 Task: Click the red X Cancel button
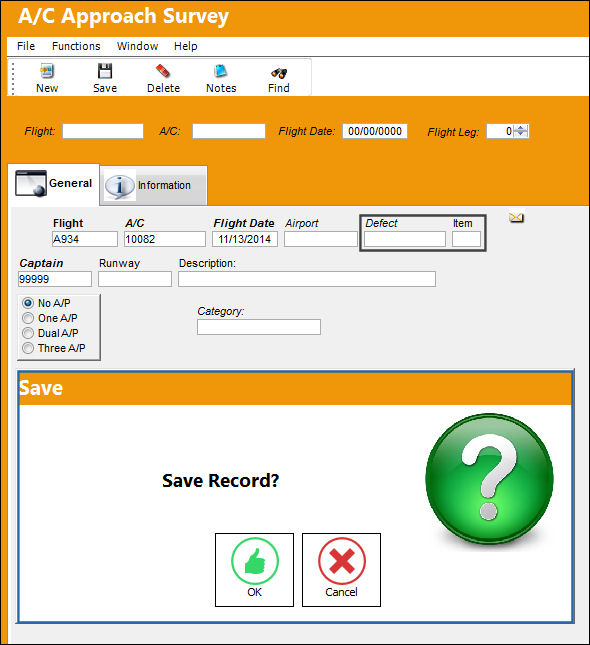[341, 570]
